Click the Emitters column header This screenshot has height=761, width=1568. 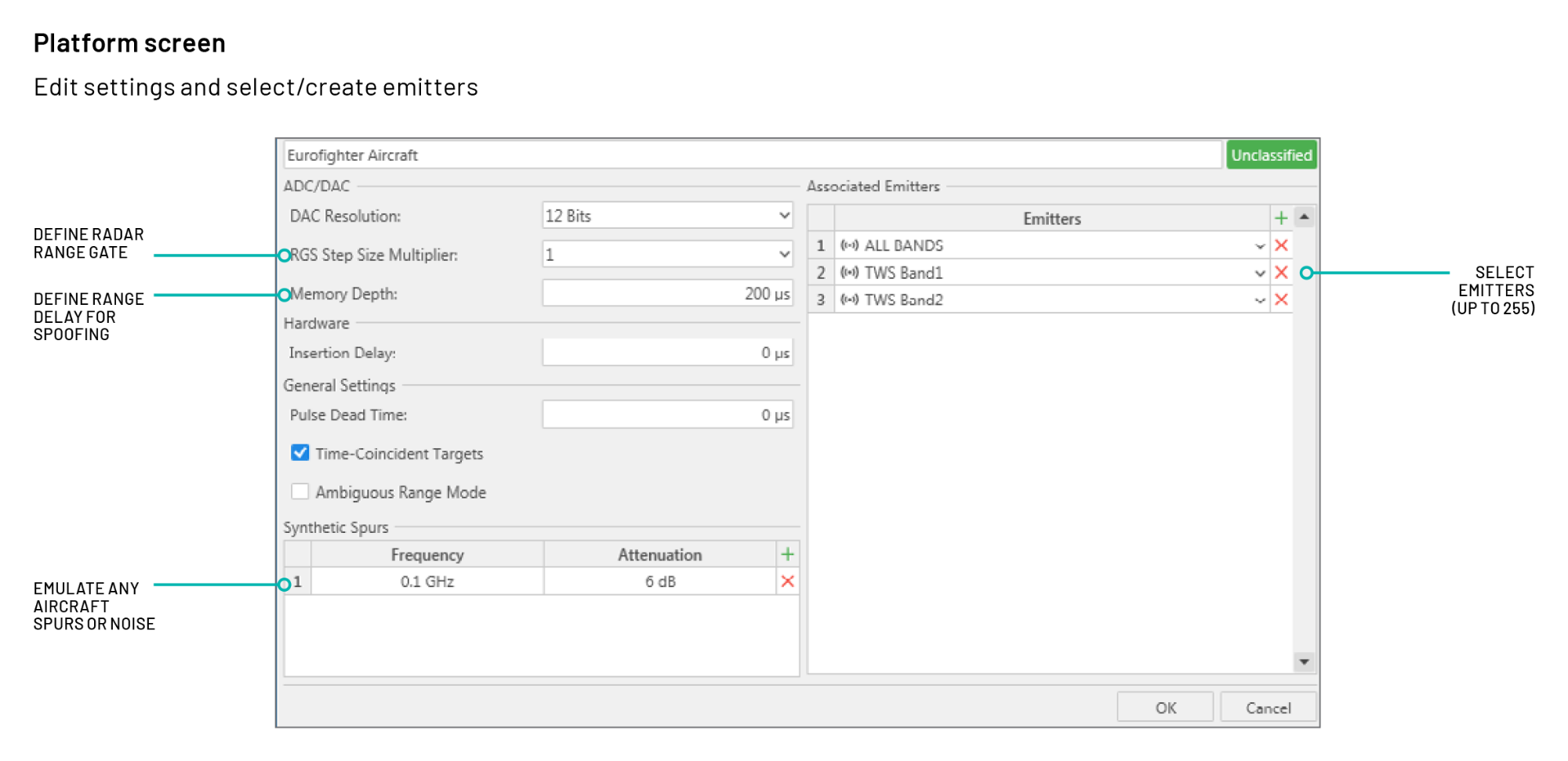pyautogui.click(x=1052, y=219)
